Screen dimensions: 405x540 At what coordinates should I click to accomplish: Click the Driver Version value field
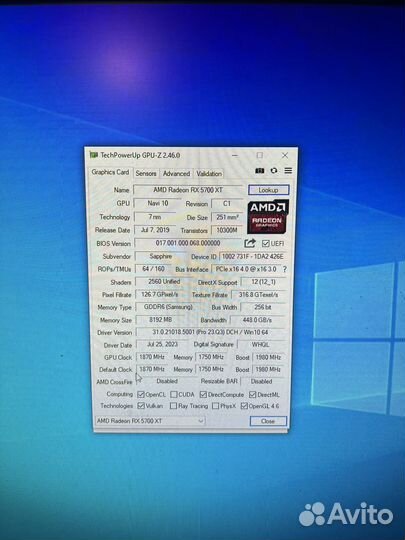(x=211, y=332)
